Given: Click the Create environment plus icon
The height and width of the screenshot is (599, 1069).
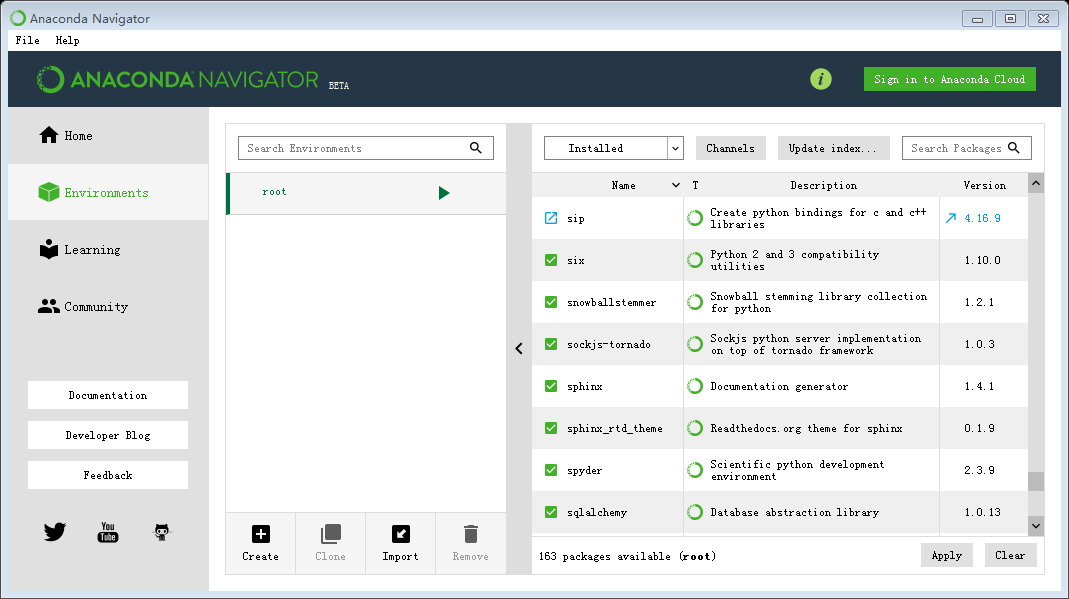Looking at the screenshot, I should [x=260, y=534].
